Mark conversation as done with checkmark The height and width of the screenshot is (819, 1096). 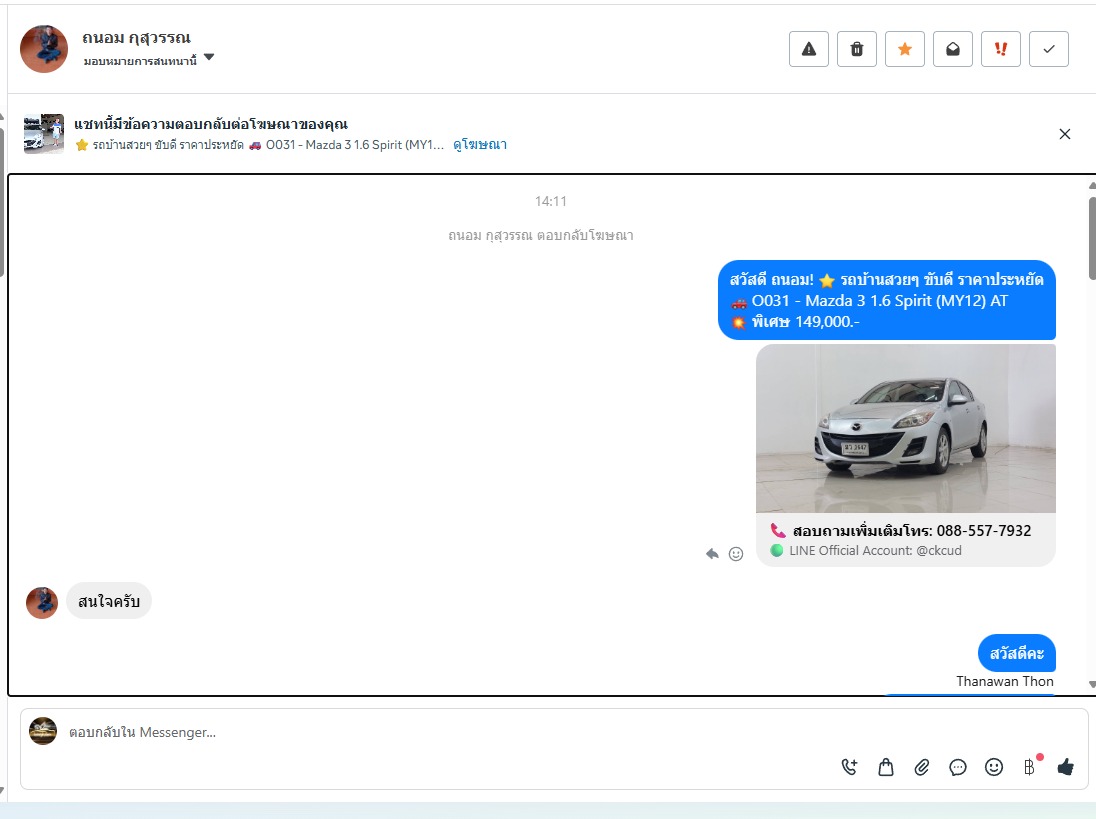[1048, 49]
